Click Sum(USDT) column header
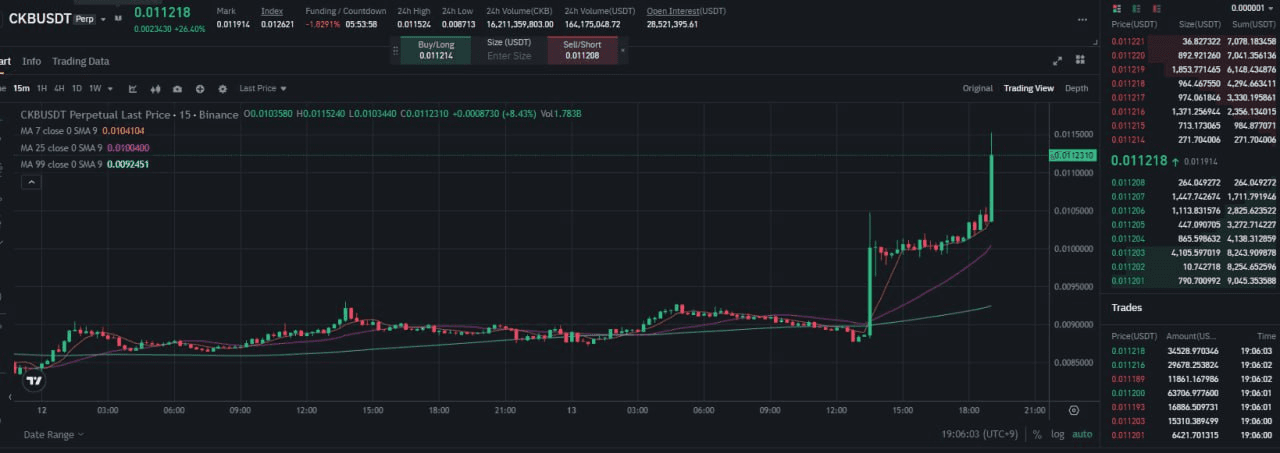Image resolution: width=1280 pixels, height=453 pixels. 1252,23
